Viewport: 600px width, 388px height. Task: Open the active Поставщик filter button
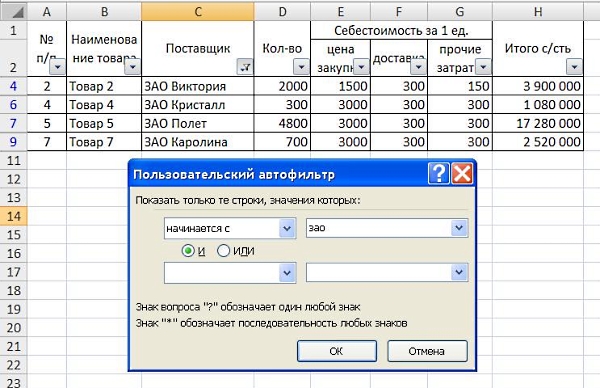(x=245, y=67)
